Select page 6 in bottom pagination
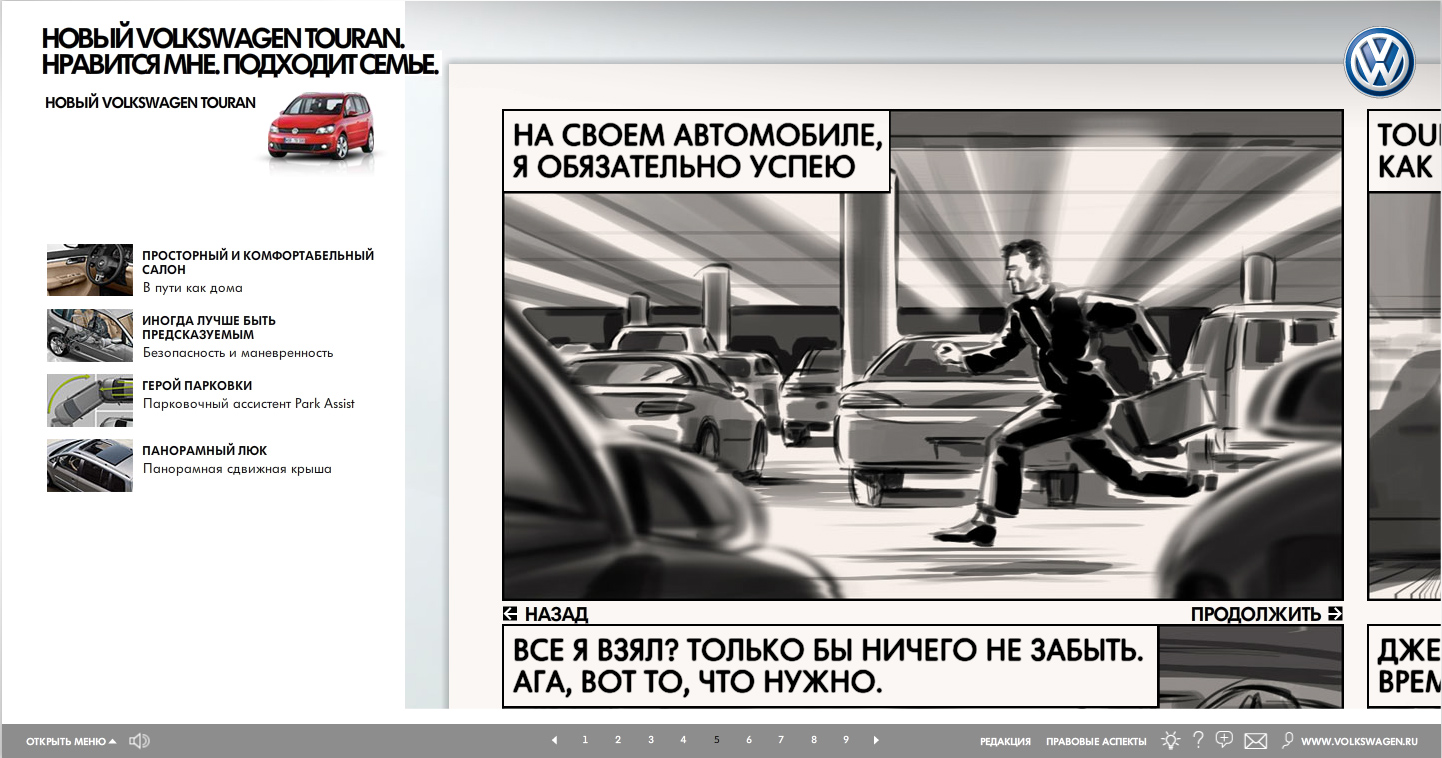 (748, 740)
